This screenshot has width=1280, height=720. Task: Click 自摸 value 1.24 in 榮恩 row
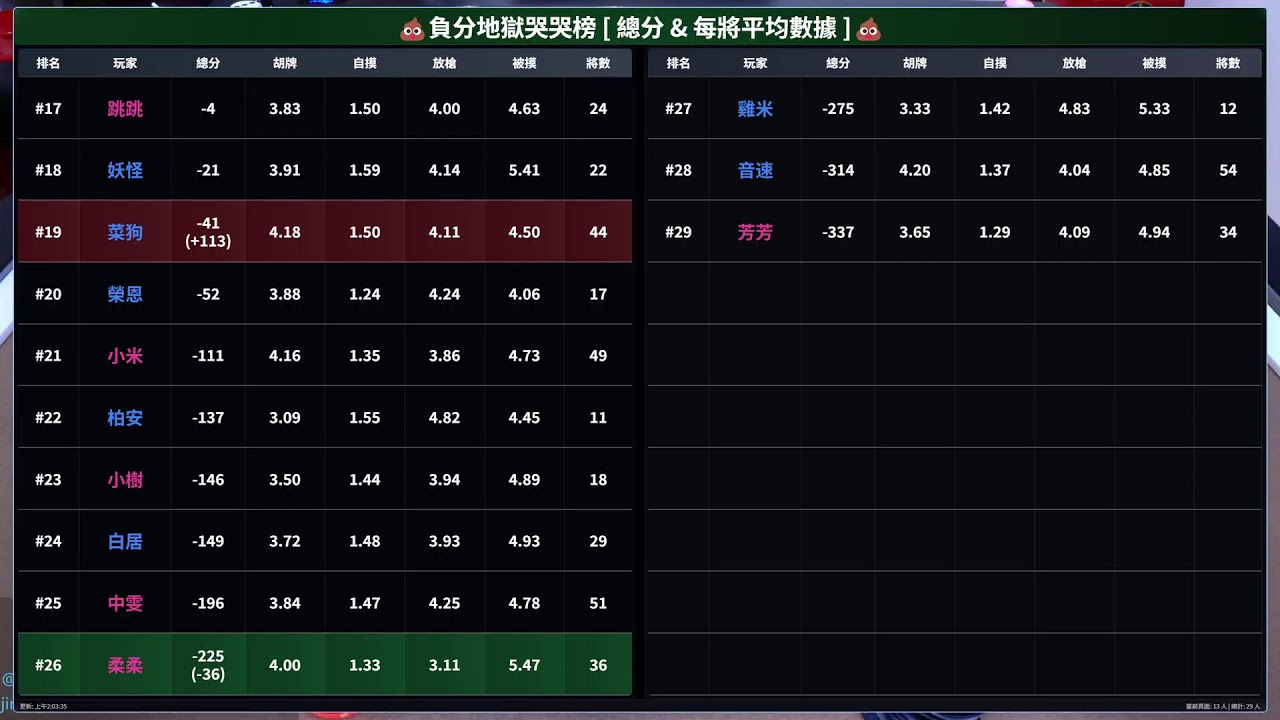coord(365,294)
